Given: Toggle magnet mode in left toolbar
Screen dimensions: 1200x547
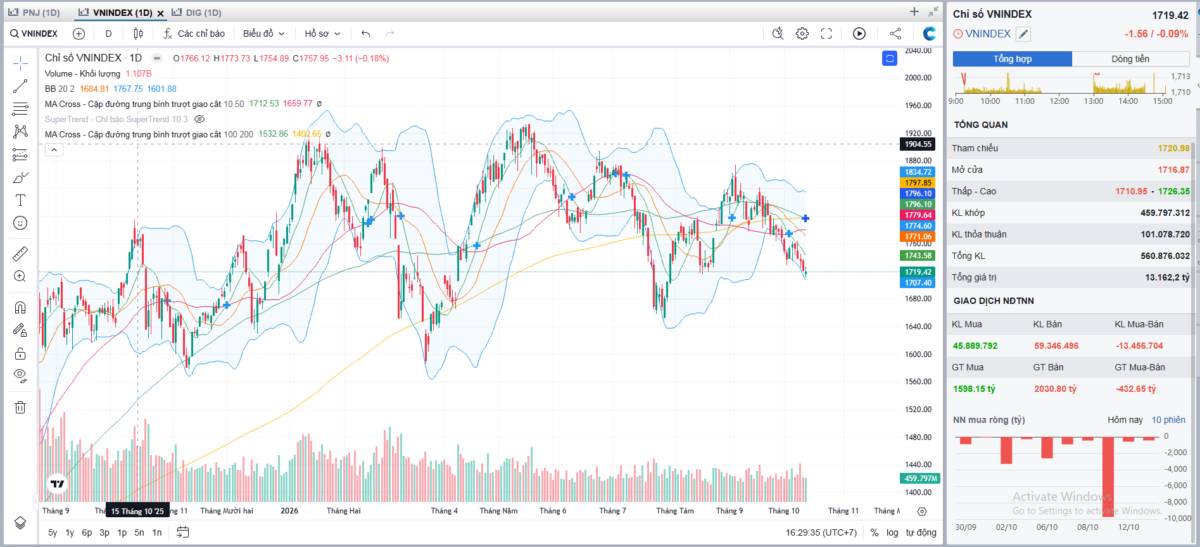Looking at the screenshot, I should (x=20, y=307).
